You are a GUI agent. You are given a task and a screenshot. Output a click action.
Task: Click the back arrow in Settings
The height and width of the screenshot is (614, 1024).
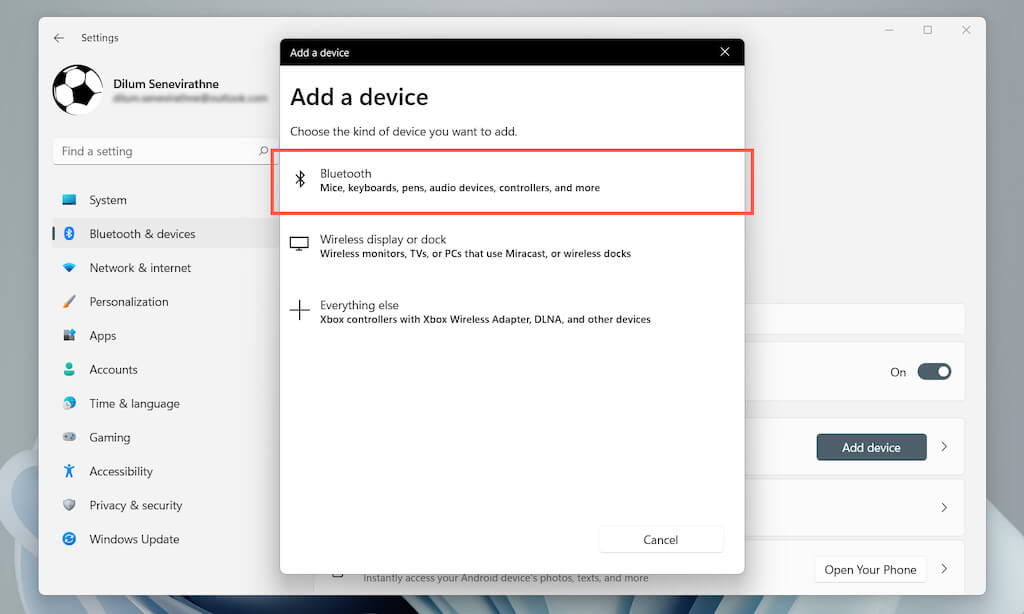pos(59,38)
